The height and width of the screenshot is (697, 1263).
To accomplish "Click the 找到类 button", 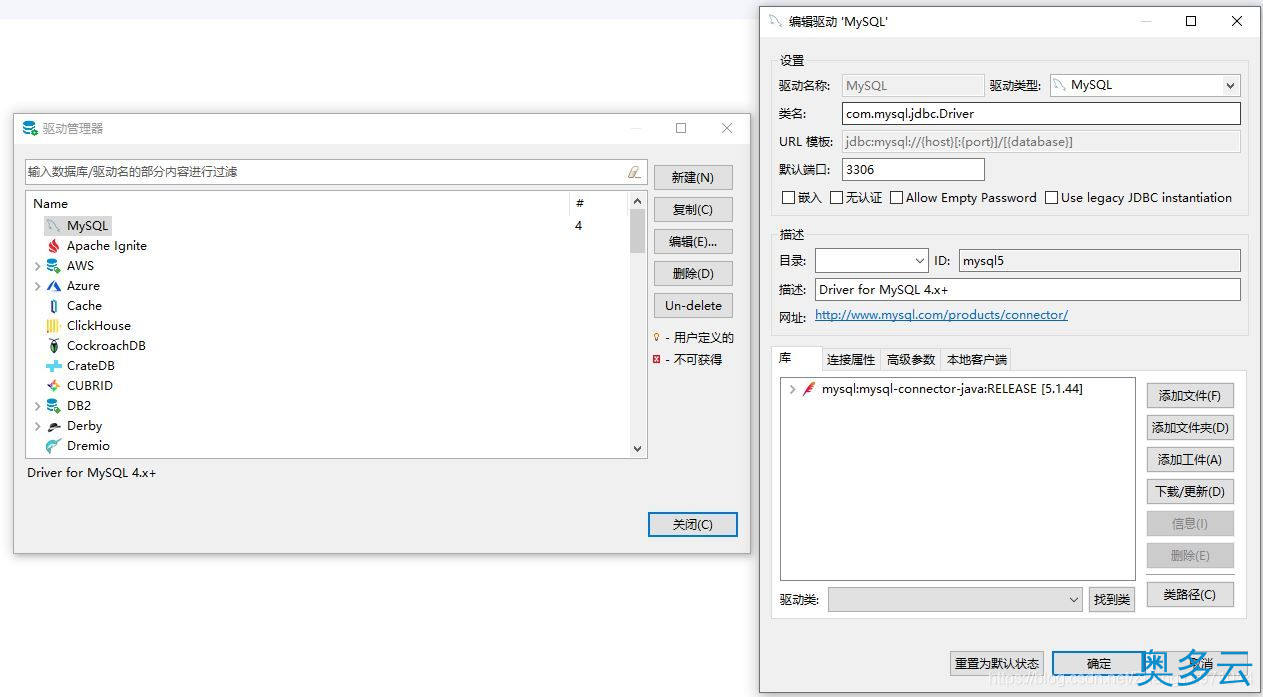I will point(1112,599).
